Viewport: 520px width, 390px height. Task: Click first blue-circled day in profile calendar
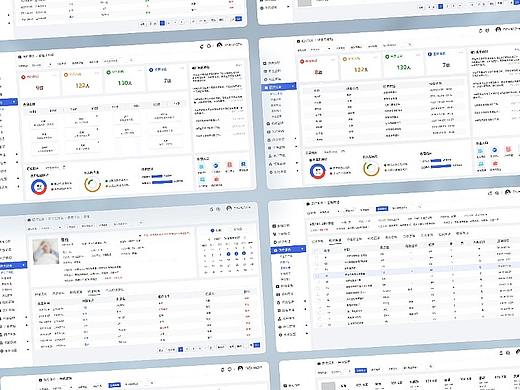228,254
